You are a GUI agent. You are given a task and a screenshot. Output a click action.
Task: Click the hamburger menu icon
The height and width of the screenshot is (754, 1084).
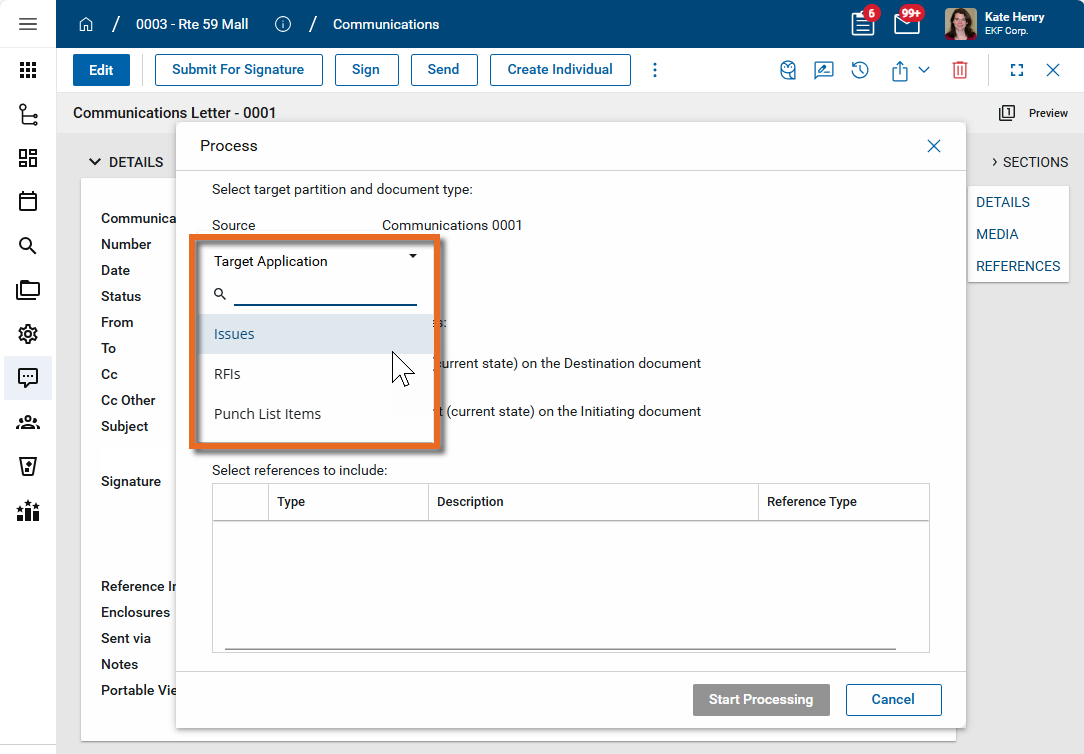click(x=28, y=24)
